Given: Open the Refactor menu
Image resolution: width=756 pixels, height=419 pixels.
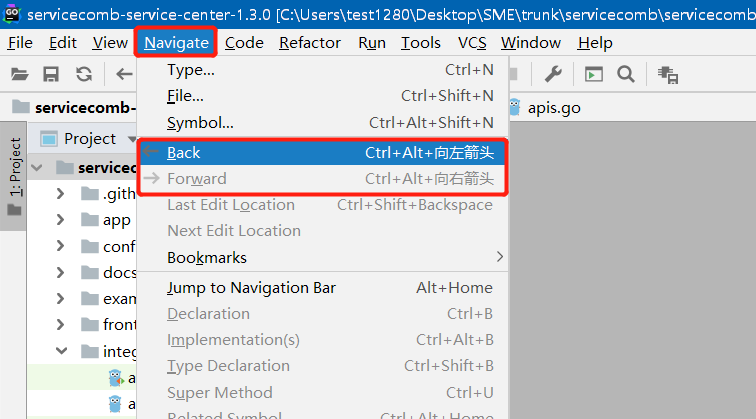Looking at the screenshot, I should coord(310,43).
